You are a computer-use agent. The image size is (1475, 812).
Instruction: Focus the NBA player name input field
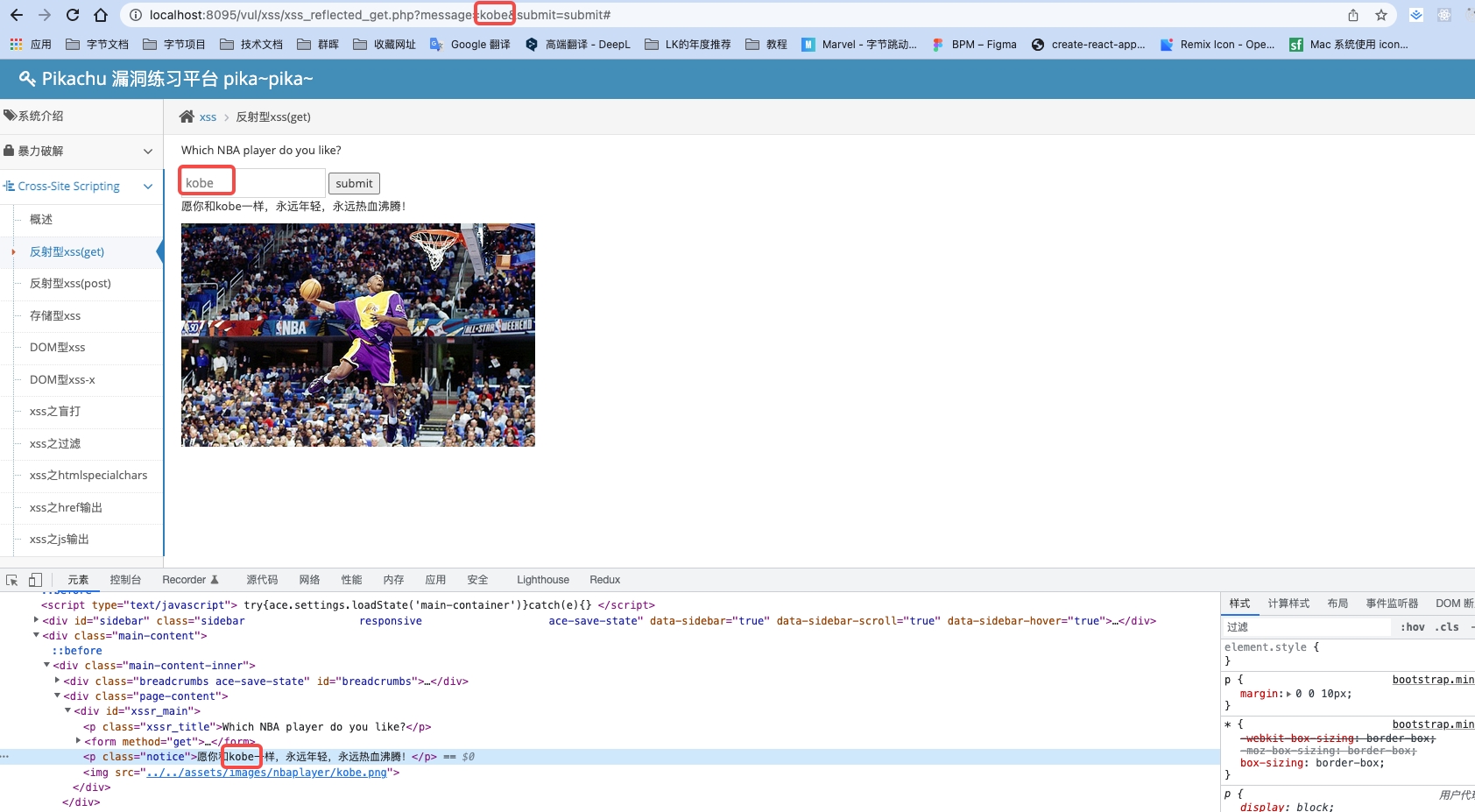pos(252,182)
